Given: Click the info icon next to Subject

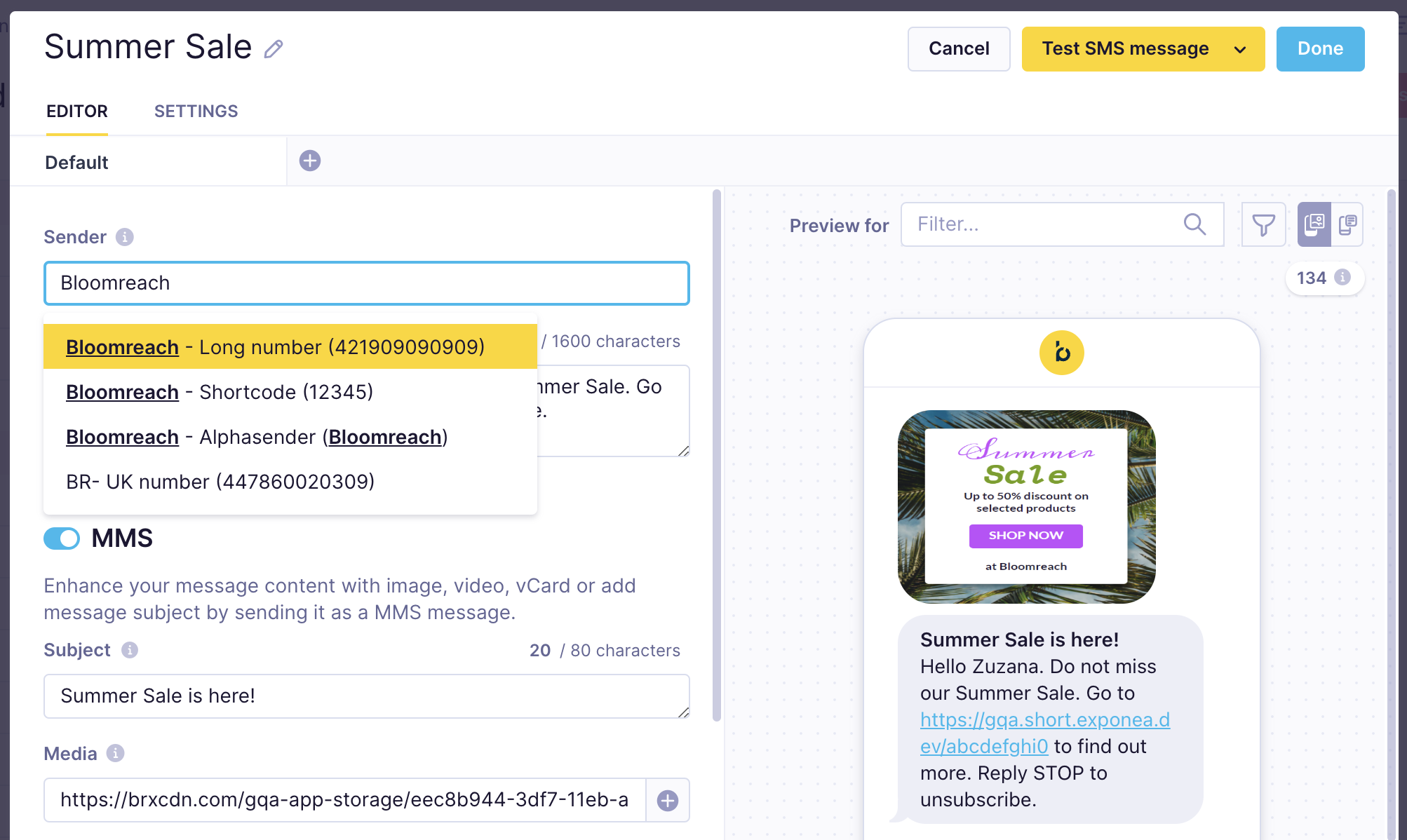Looking at the screenshot, I should click(x=130, y=650).
